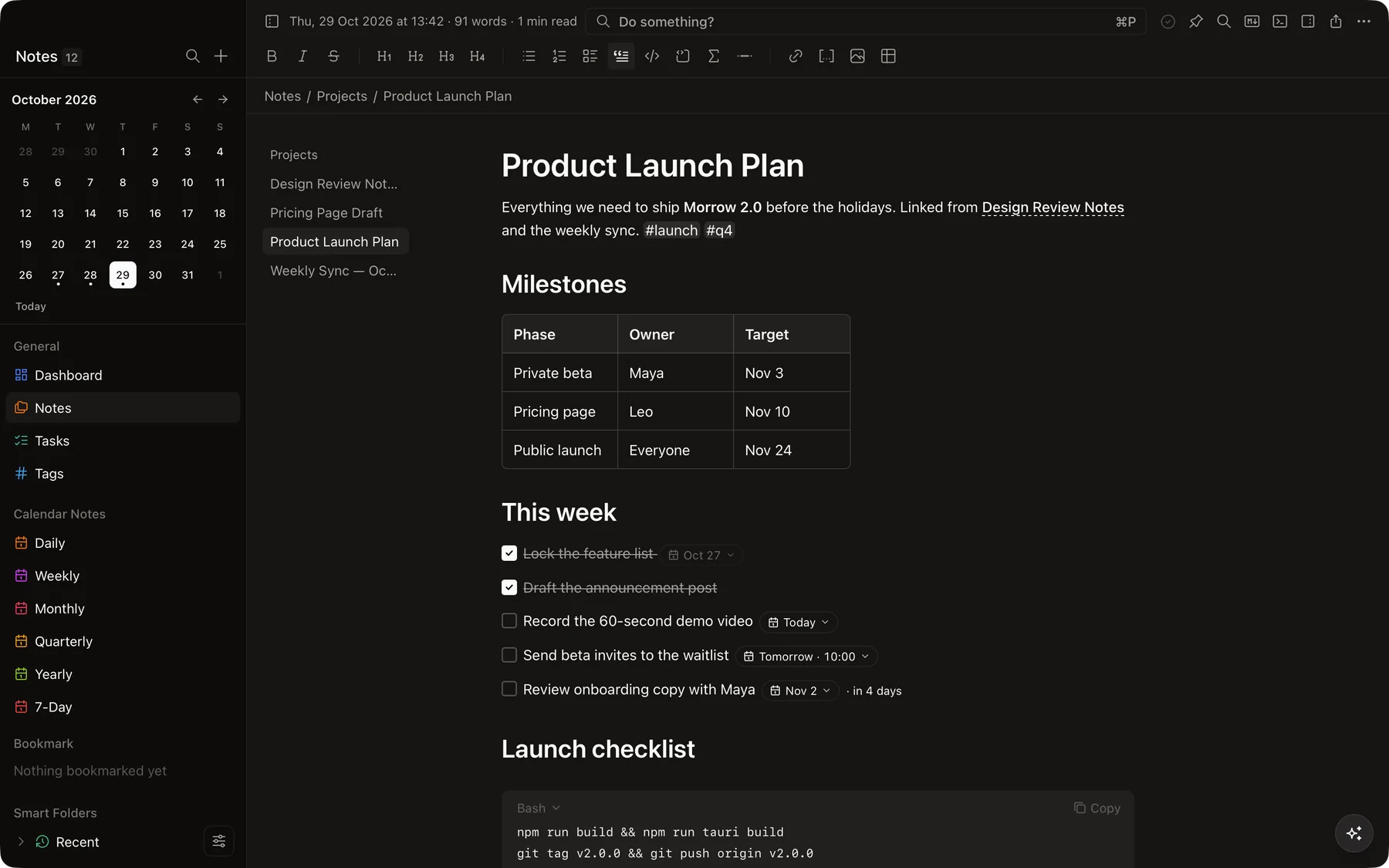Jump to Today in calendar

tap(31, 306)
